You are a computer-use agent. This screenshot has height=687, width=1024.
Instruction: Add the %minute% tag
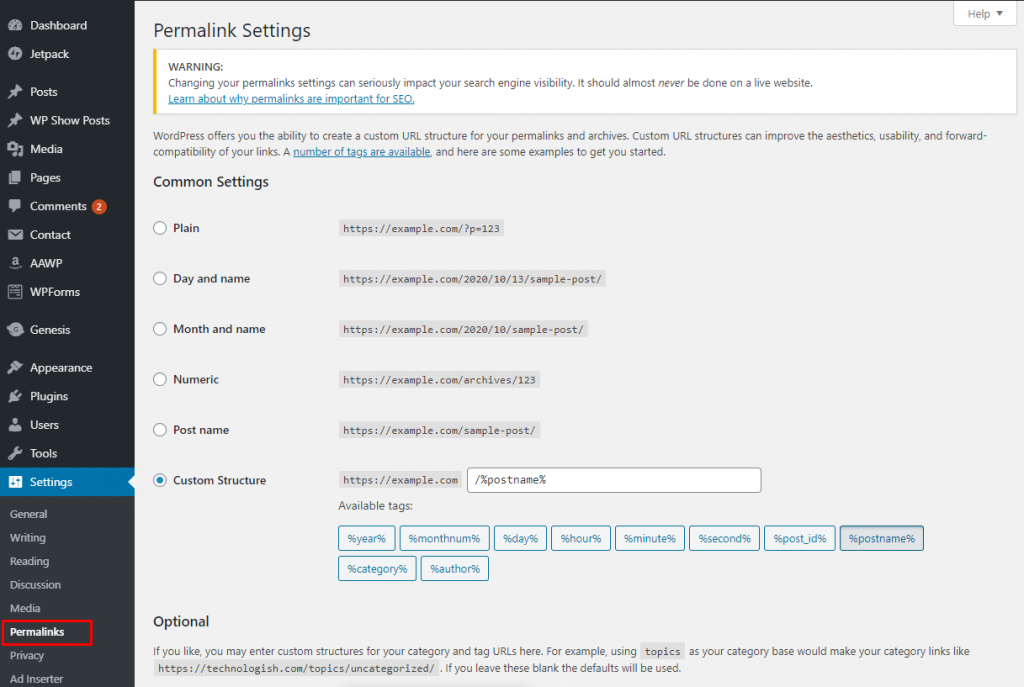click(x=650, y=539)
